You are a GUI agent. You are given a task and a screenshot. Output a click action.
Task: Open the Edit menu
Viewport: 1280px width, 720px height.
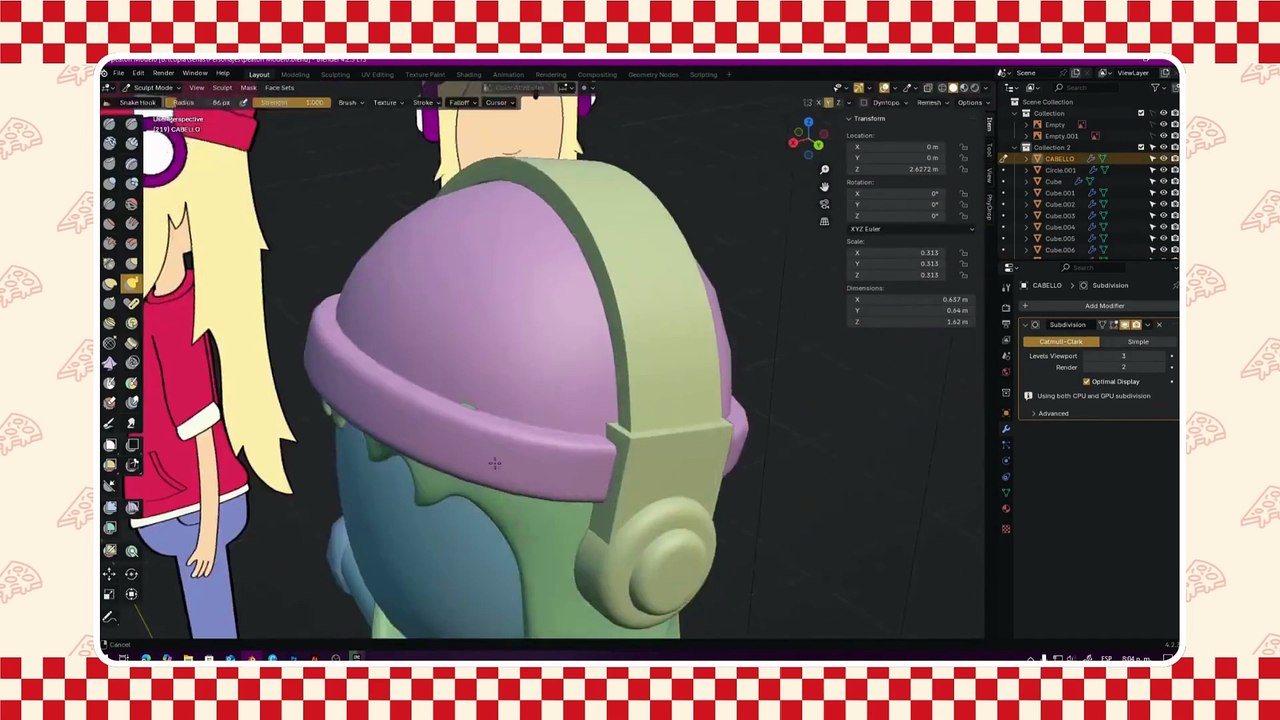(138, 74)
